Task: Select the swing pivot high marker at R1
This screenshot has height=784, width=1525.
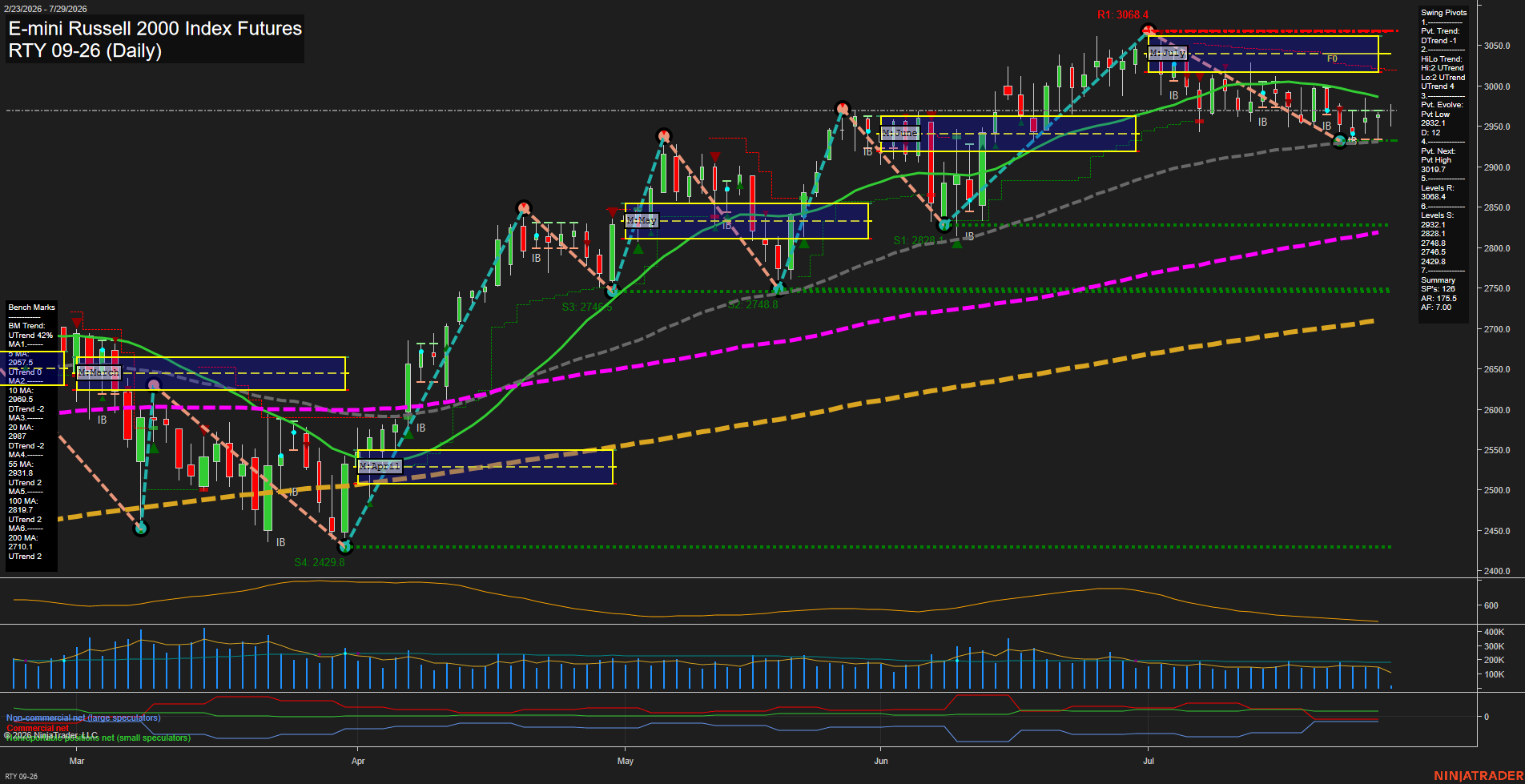Action: pyautogui.click(x=1148, y=31)
